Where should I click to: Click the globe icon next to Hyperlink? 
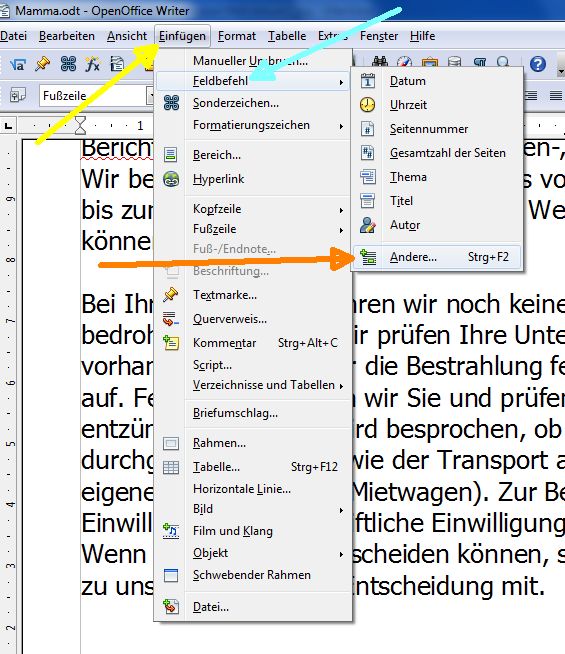171,179
